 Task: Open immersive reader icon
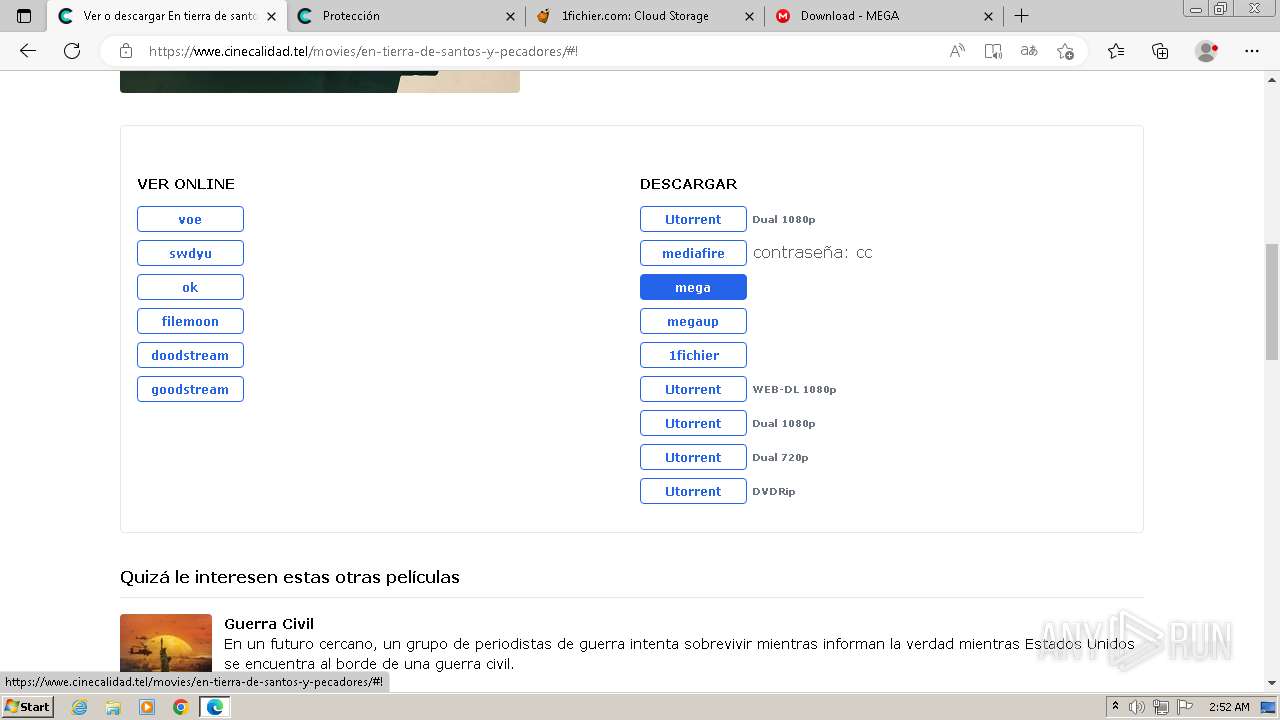993,51
